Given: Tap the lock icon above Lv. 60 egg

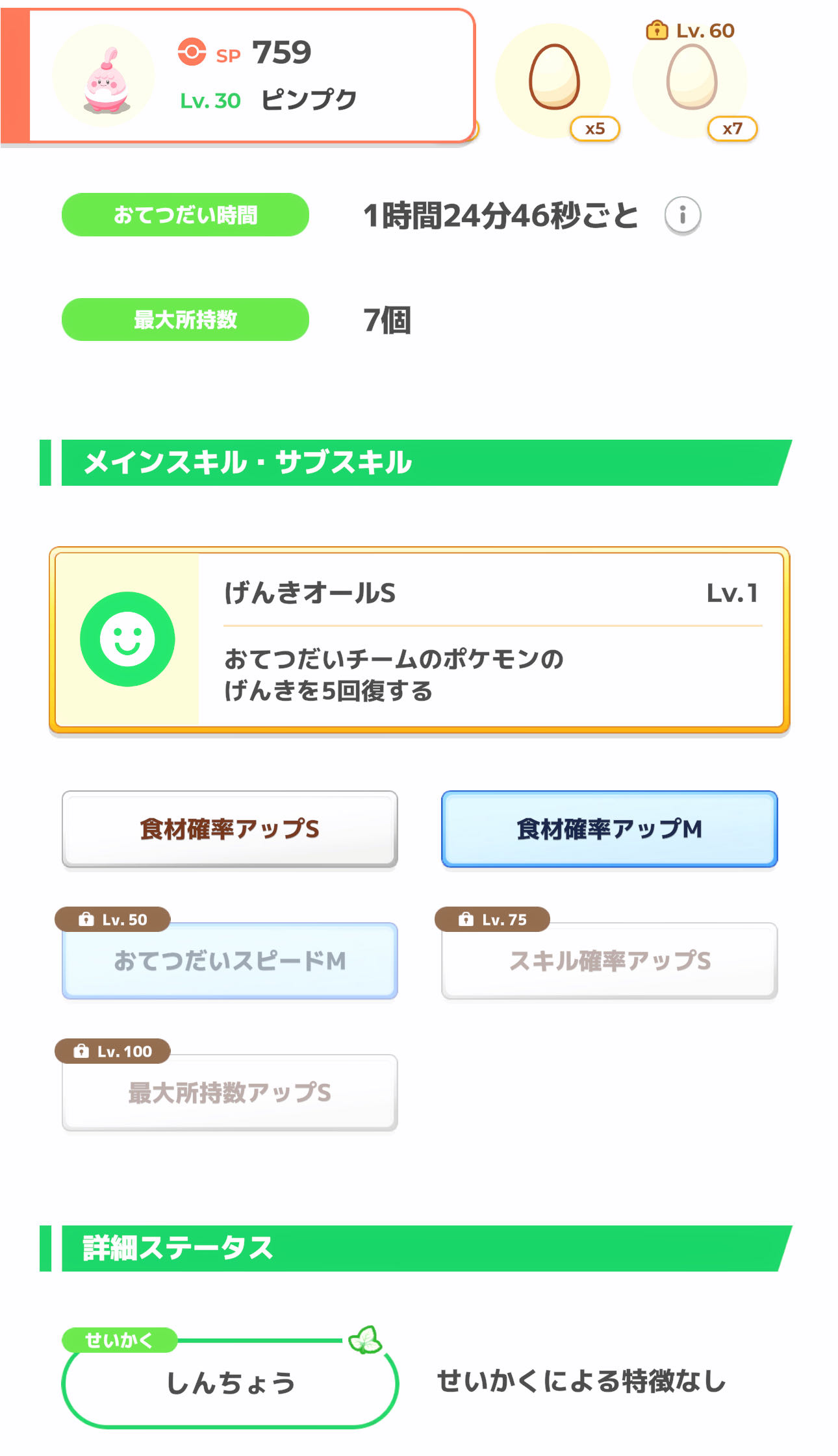Looking at the screenshot, I should pyautogui.click(x=657, y=31).
